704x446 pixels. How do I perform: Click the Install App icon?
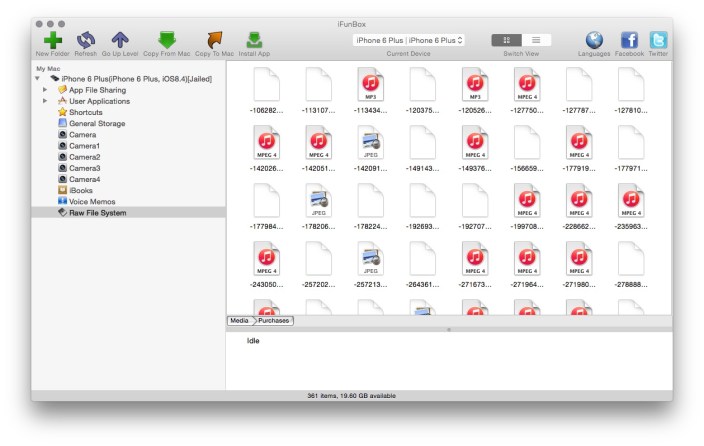pos(255,39)
